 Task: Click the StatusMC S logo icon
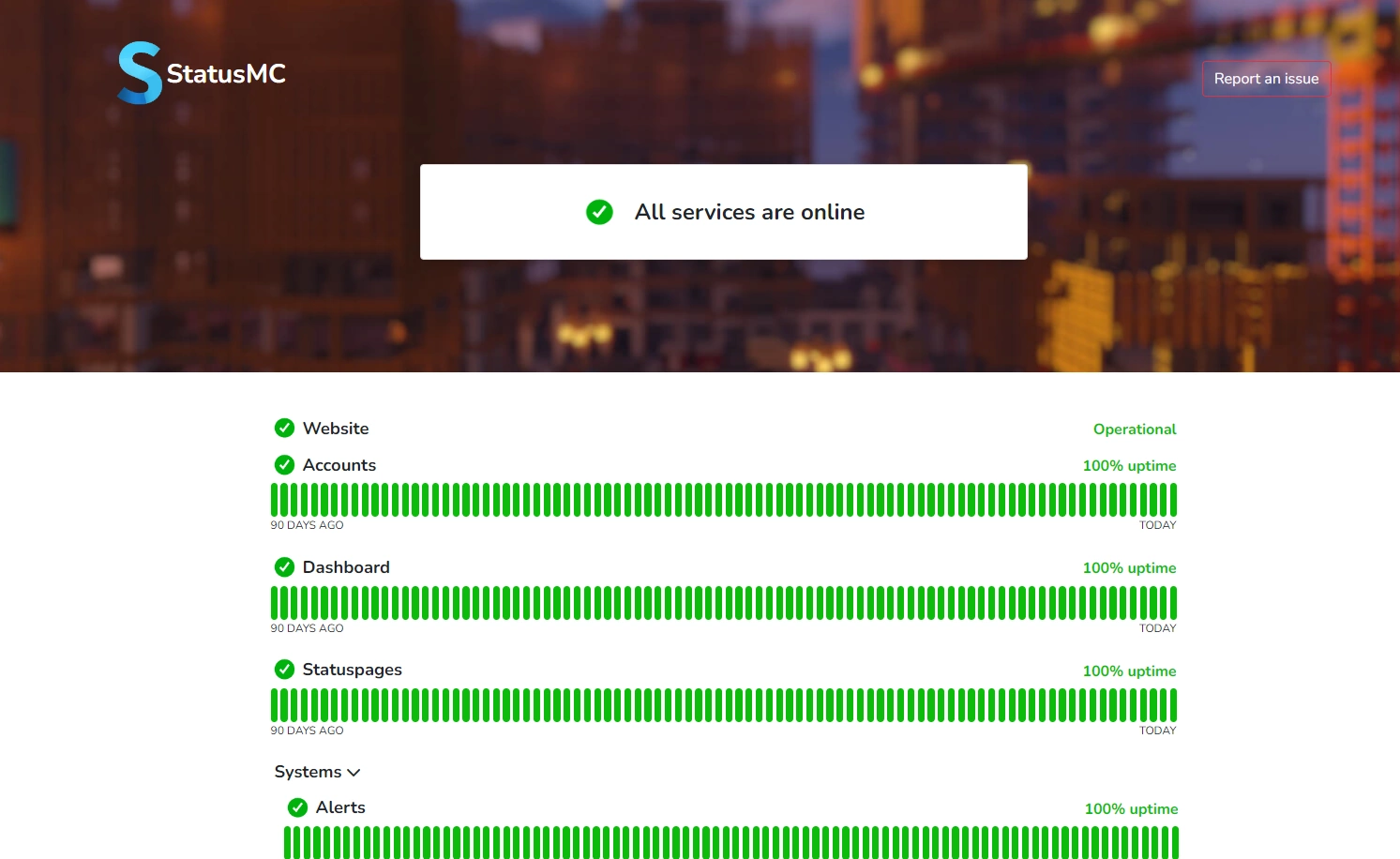[140, 73]
